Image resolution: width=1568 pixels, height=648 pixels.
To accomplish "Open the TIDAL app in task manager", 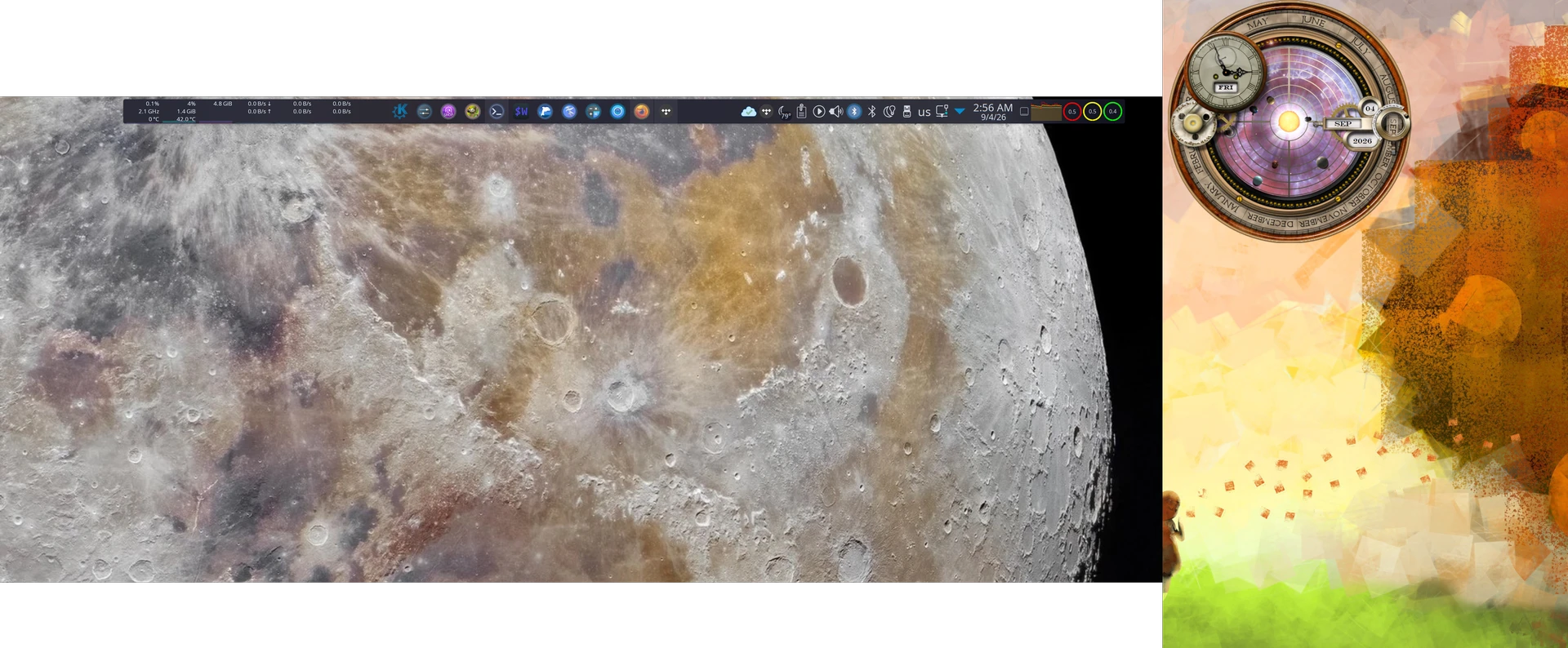I will point(666,112).
